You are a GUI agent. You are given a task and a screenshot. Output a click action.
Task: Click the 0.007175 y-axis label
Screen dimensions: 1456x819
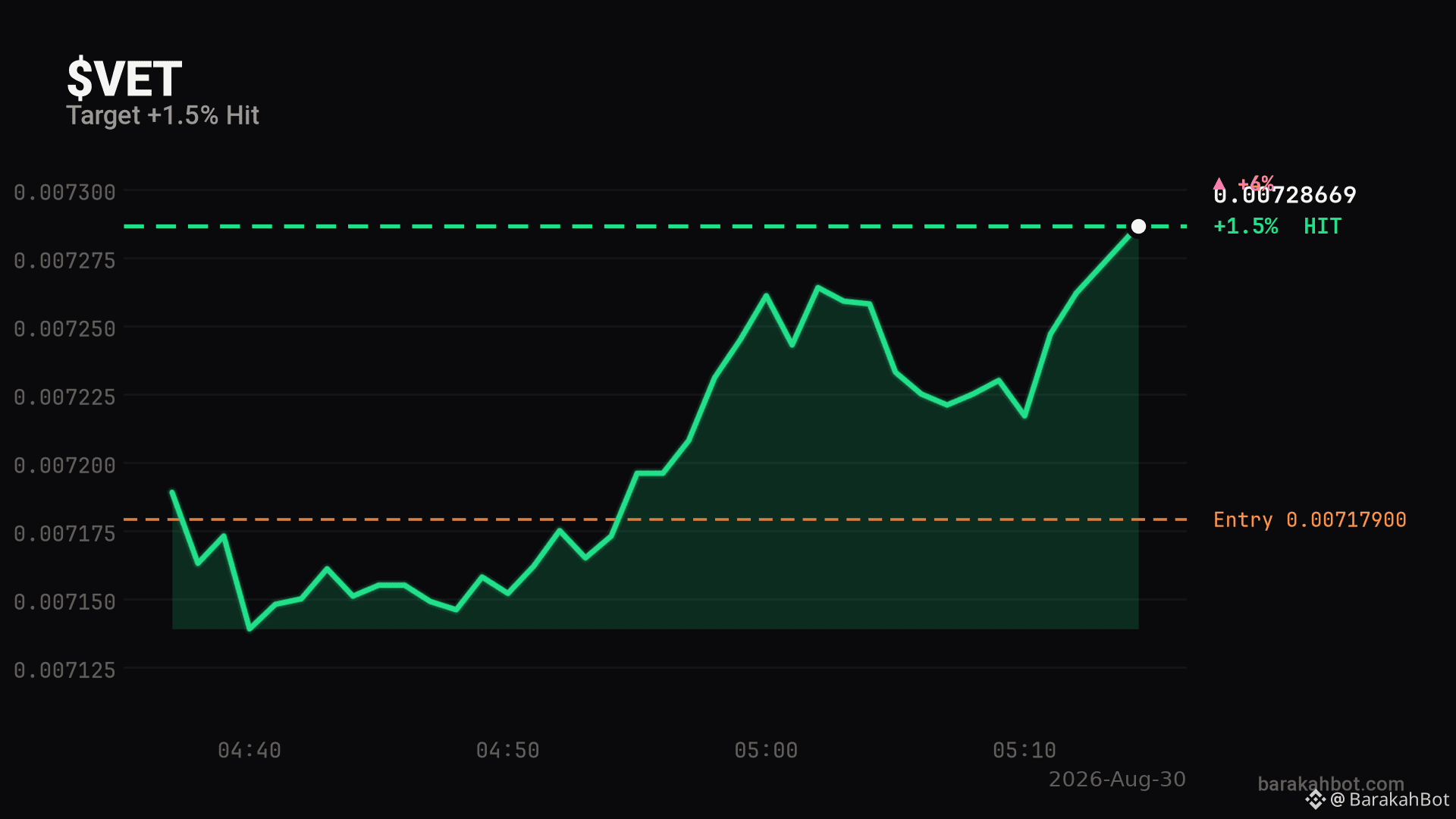point(65,534)
